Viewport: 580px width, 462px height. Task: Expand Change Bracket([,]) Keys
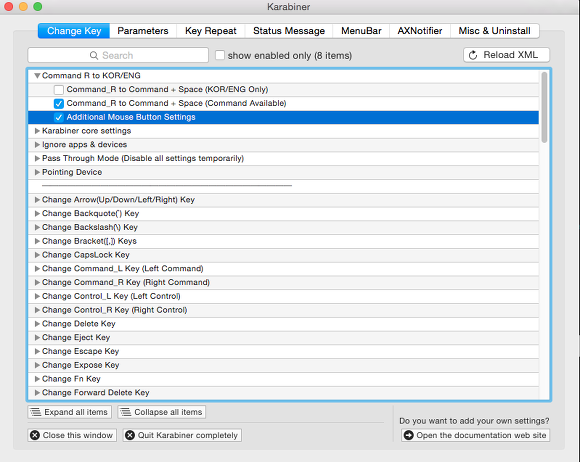(37, 241)
